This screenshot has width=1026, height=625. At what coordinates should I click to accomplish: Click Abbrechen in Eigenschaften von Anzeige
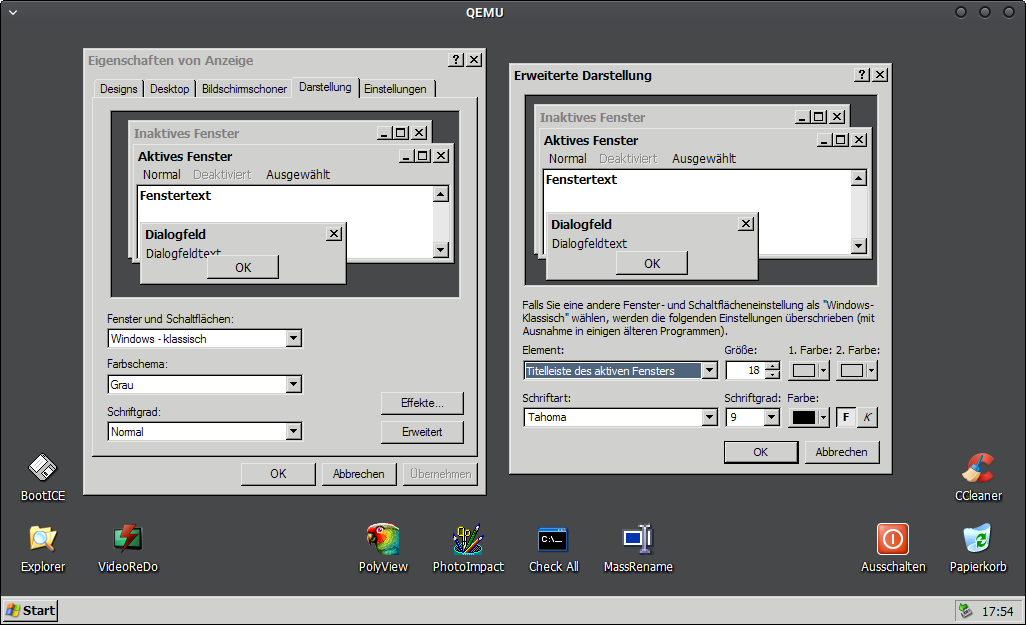coord(359,474)
